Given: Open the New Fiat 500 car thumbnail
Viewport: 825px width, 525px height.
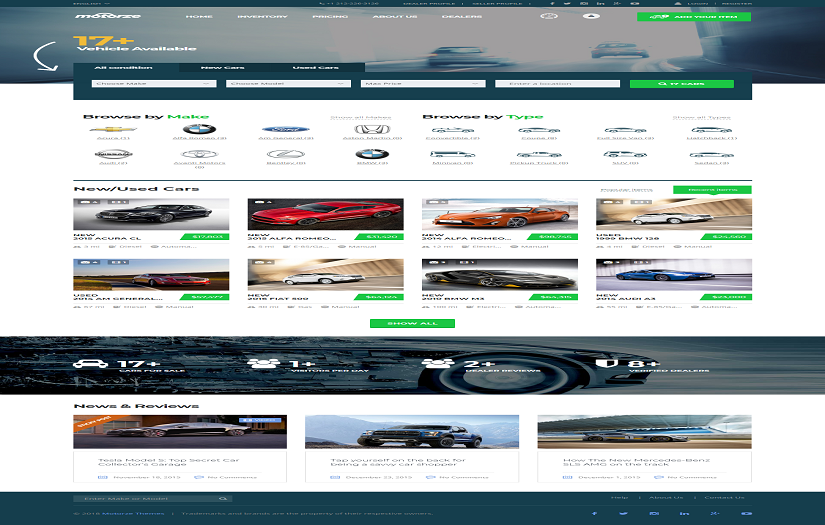Looking at the screenshot, I should pos(326,274).
